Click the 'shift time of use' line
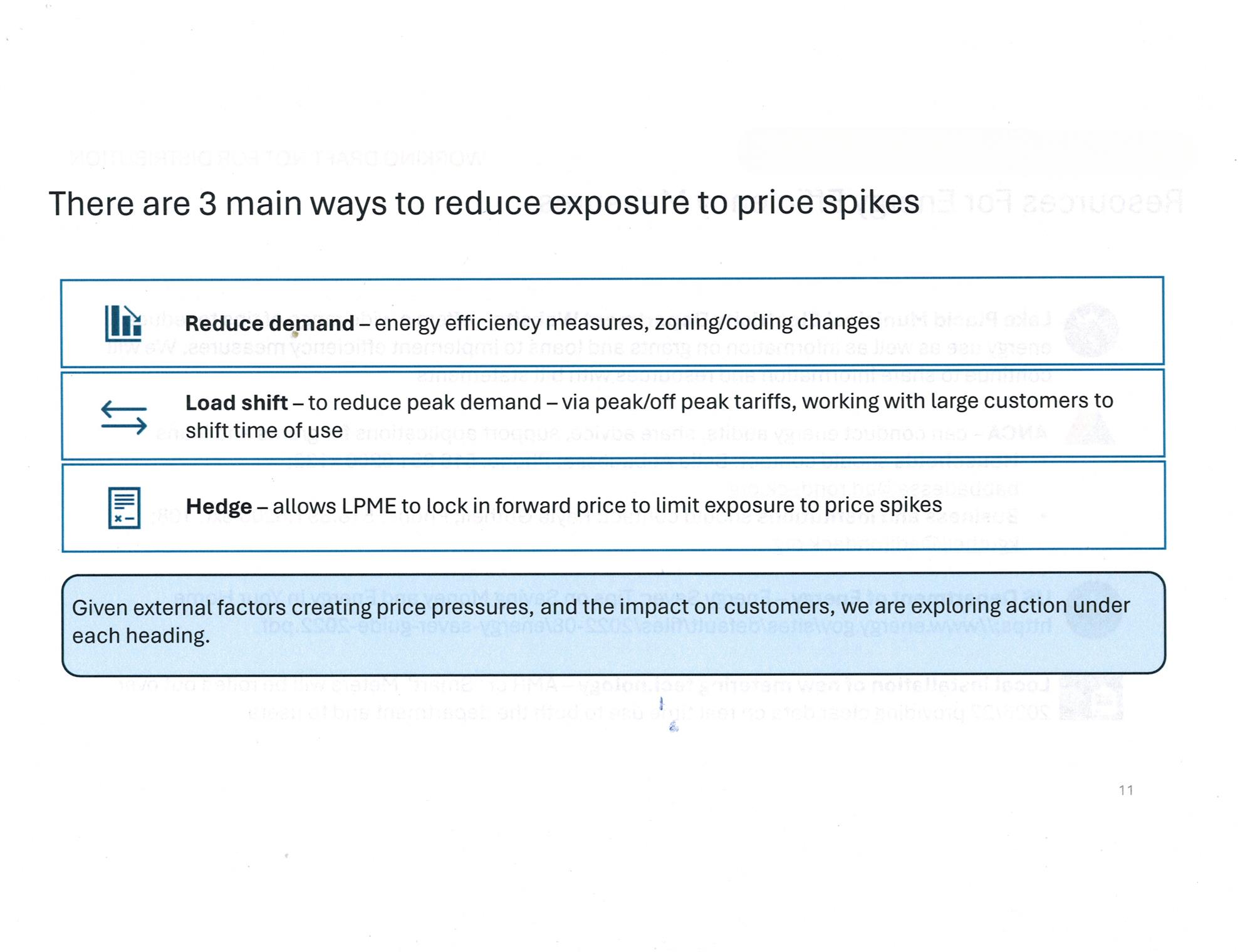The height and width of the screenshot is (952, 1240). coord(264,430)
